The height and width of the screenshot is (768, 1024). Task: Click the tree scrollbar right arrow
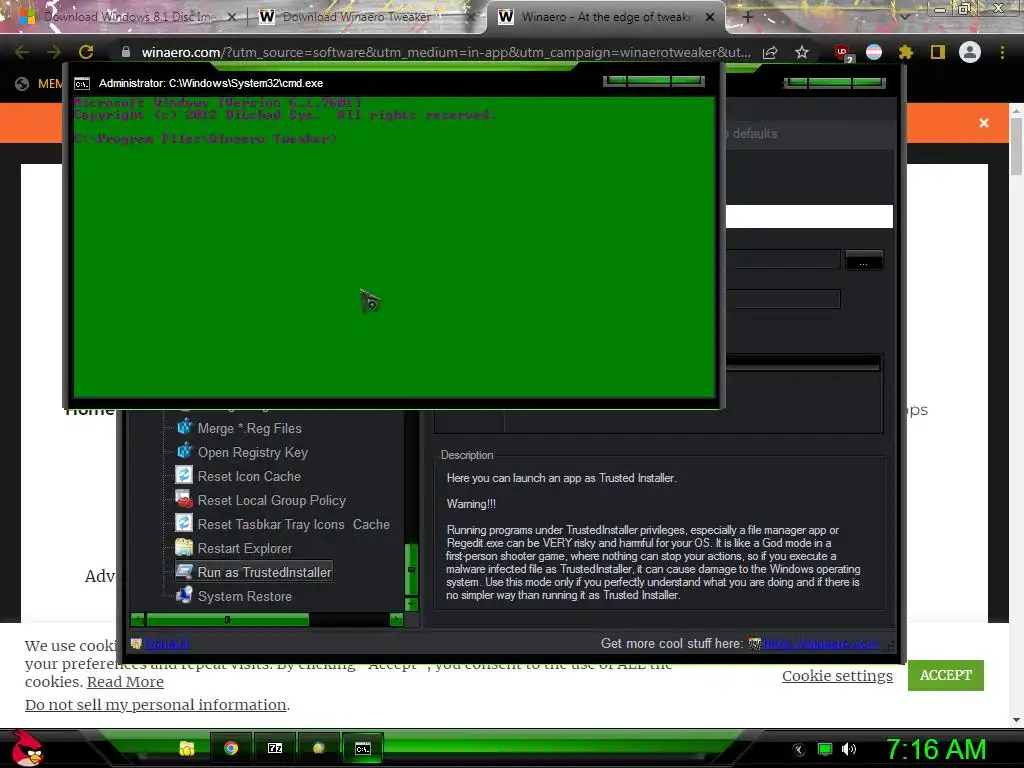click(396, 619)
